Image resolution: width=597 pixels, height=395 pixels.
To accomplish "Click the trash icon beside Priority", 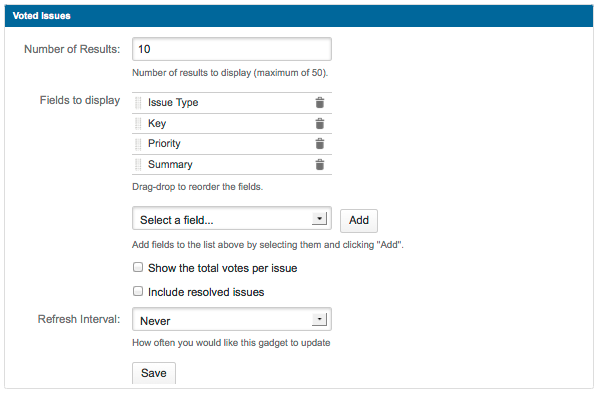I will (320, 144).
